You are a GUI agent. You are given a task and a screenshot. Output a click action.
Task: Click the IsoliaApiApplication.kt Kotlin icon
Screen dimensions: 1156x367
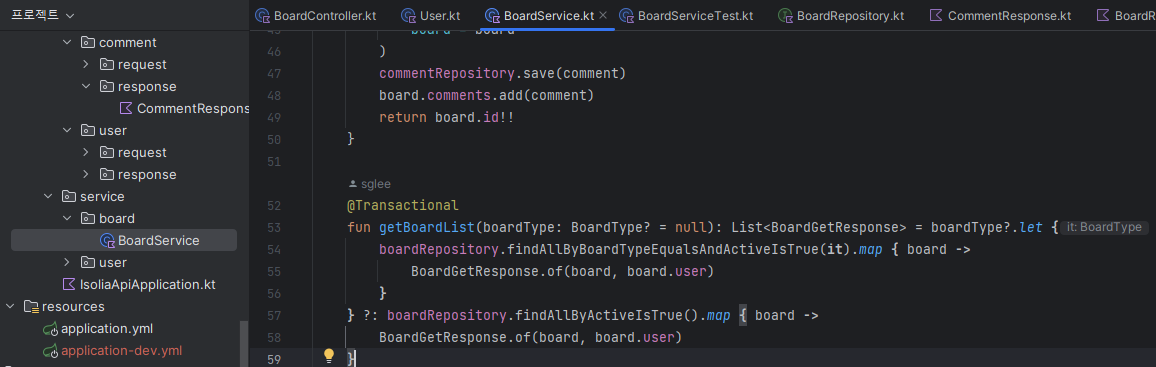(x=69, y=284)
